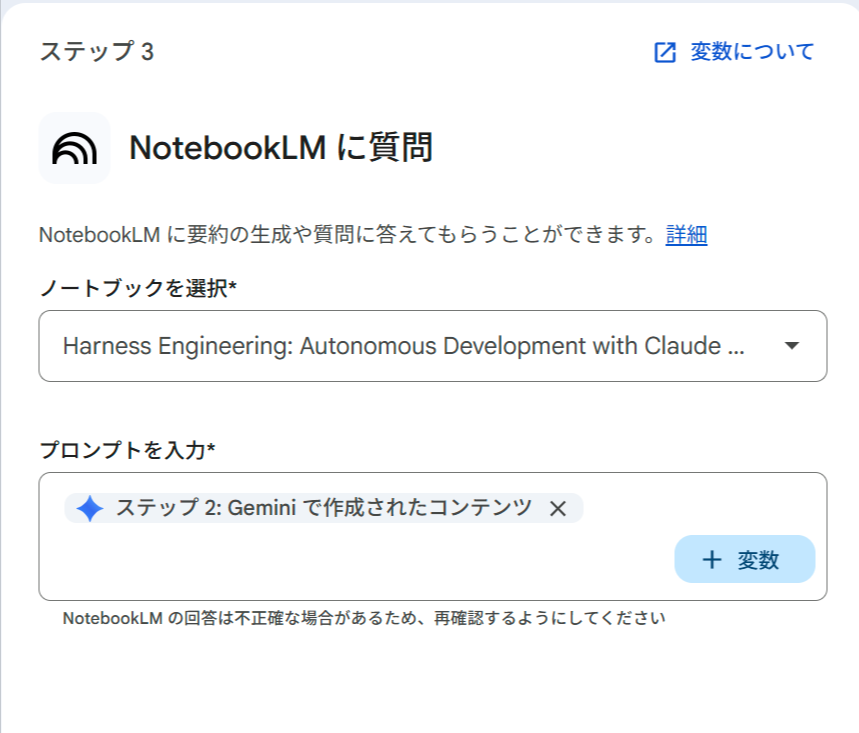Click the Gemini sparkle icon in chip
859x733 pixels.
(x=90, y=508)
